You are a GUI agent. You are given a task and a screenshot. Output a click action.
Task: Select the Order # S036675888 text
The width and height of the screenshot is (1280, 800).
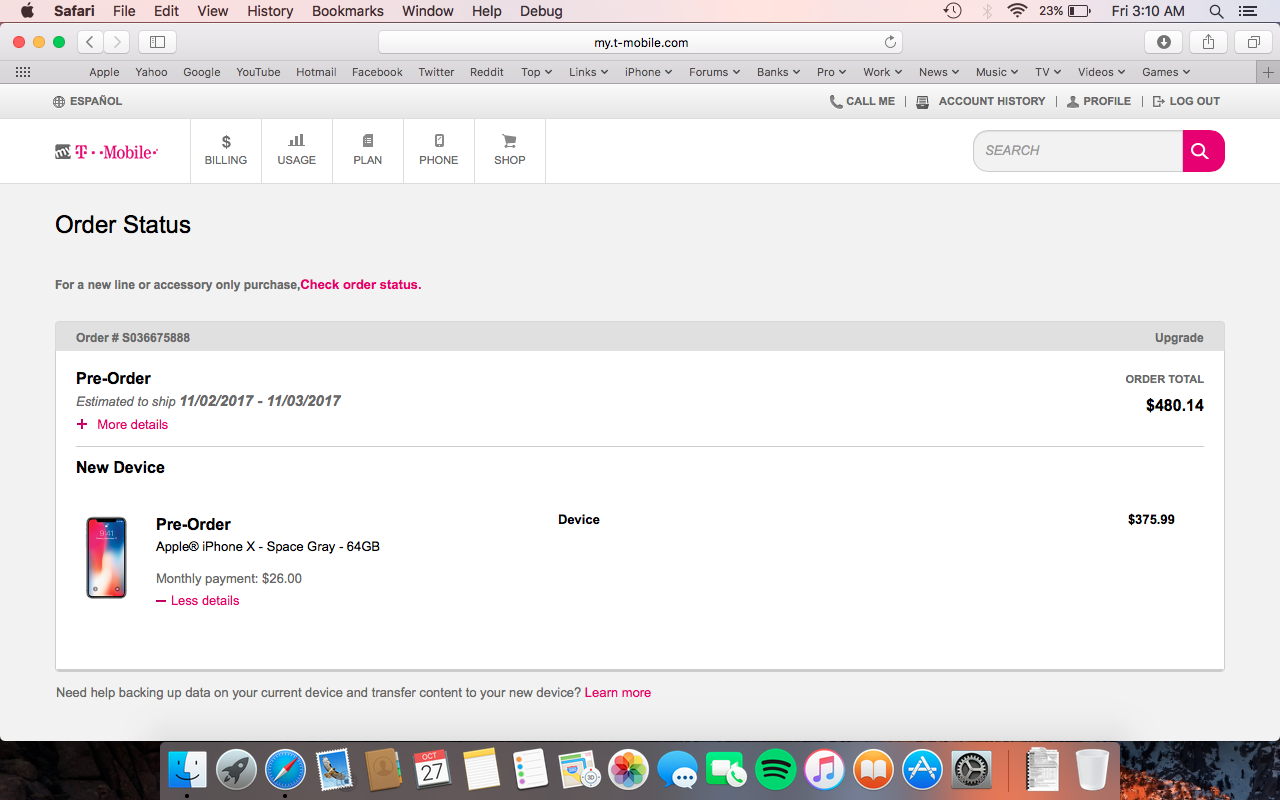coord(133,338)
